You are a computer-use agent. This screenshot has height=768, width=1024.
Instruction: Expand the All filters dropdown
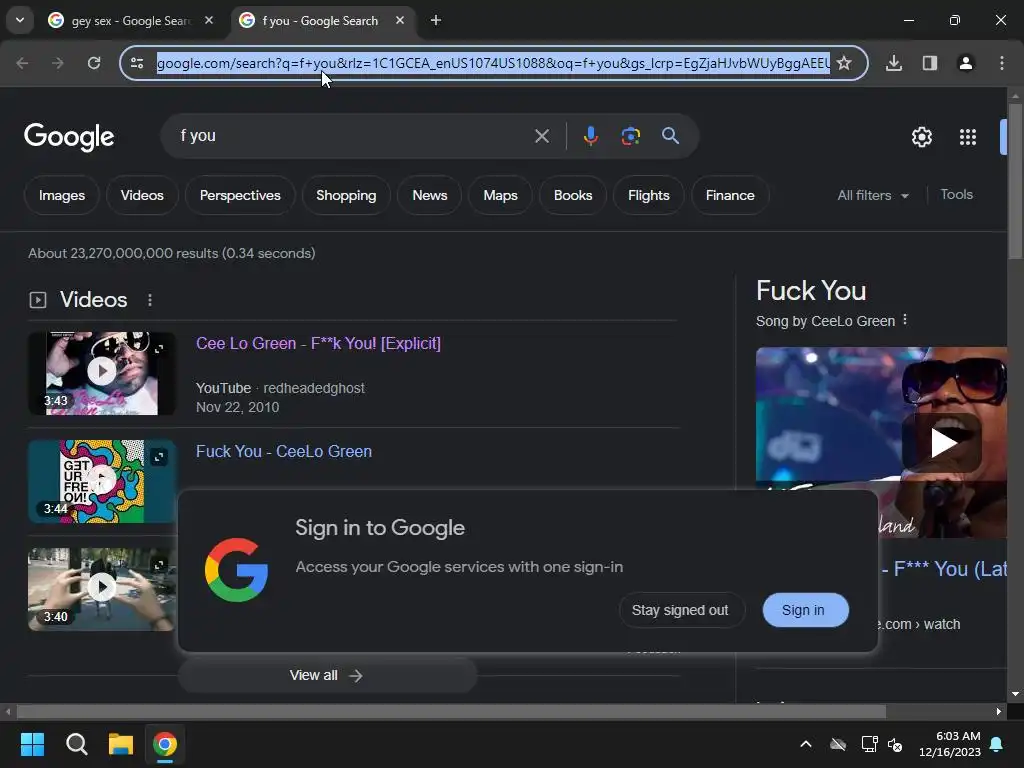pos(873,195)
